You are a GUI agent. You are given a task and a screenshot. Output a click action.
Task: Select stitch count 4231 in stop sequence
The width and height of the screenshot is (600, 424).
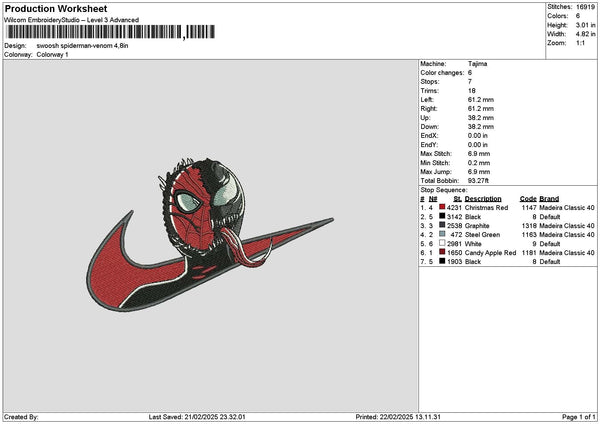454,207
